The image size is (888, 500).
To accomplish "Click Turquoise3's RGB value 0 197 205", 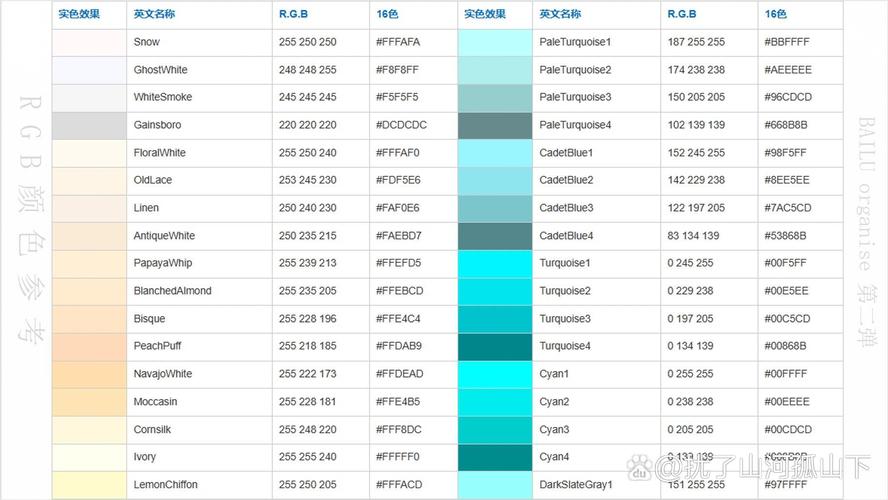I will click(690, 319).
